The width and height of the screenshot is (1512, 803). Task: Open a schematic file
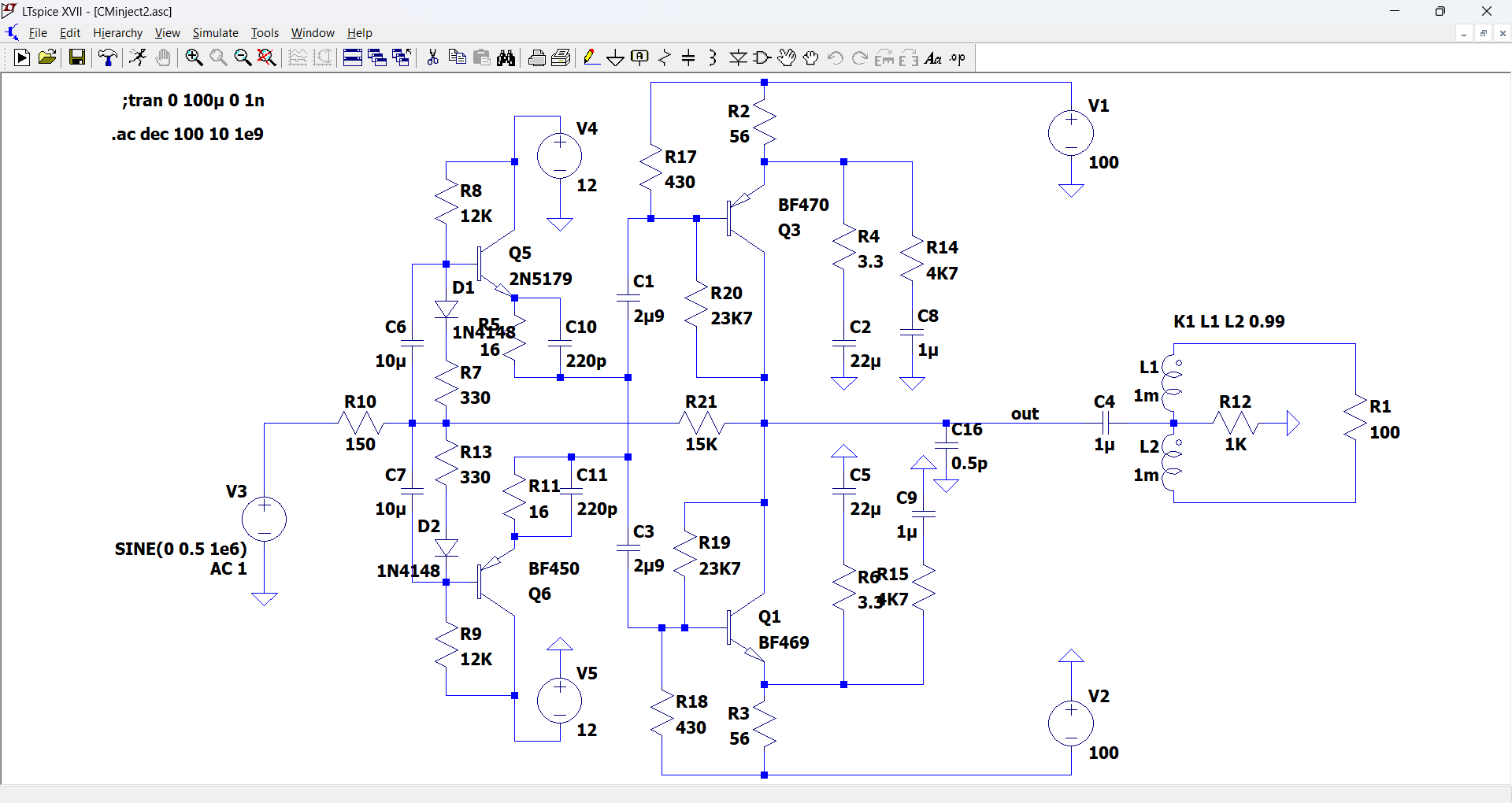[47, 57]
